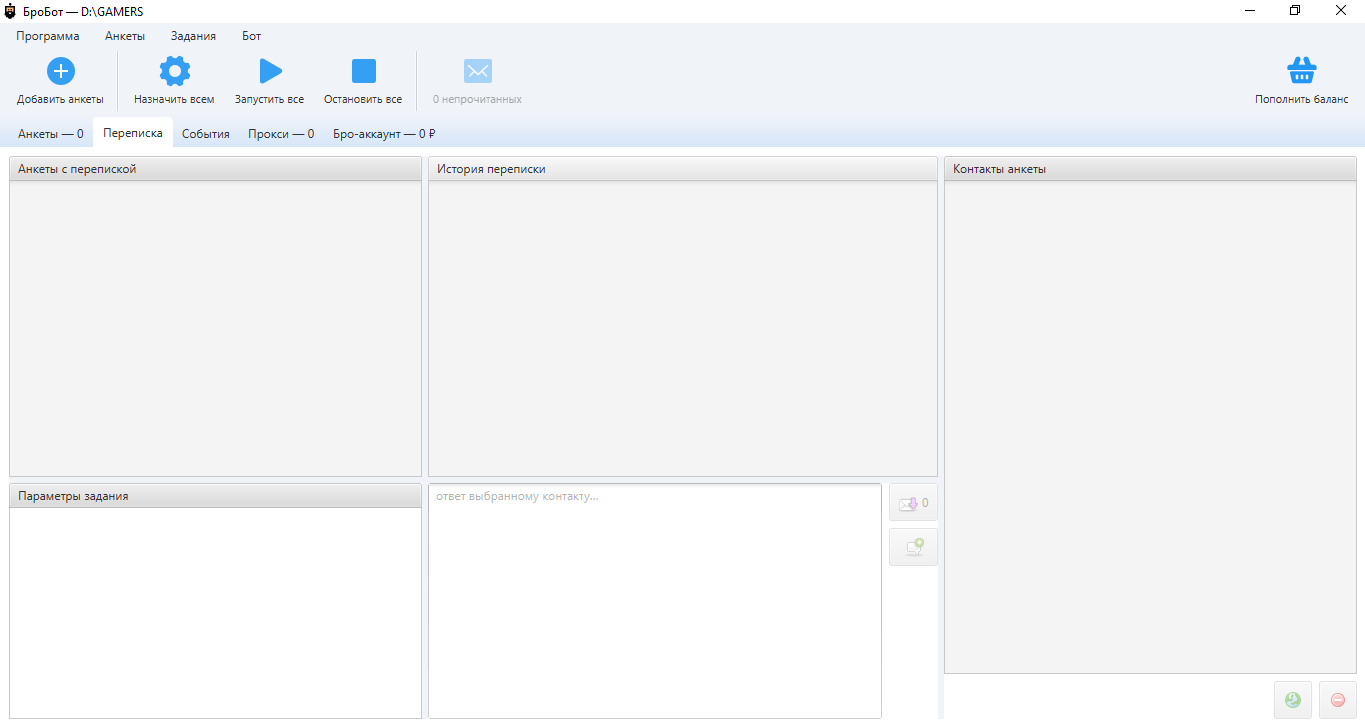Click the speech bubble with plus button
The image size is (1365, 728).
coord(913,547)
